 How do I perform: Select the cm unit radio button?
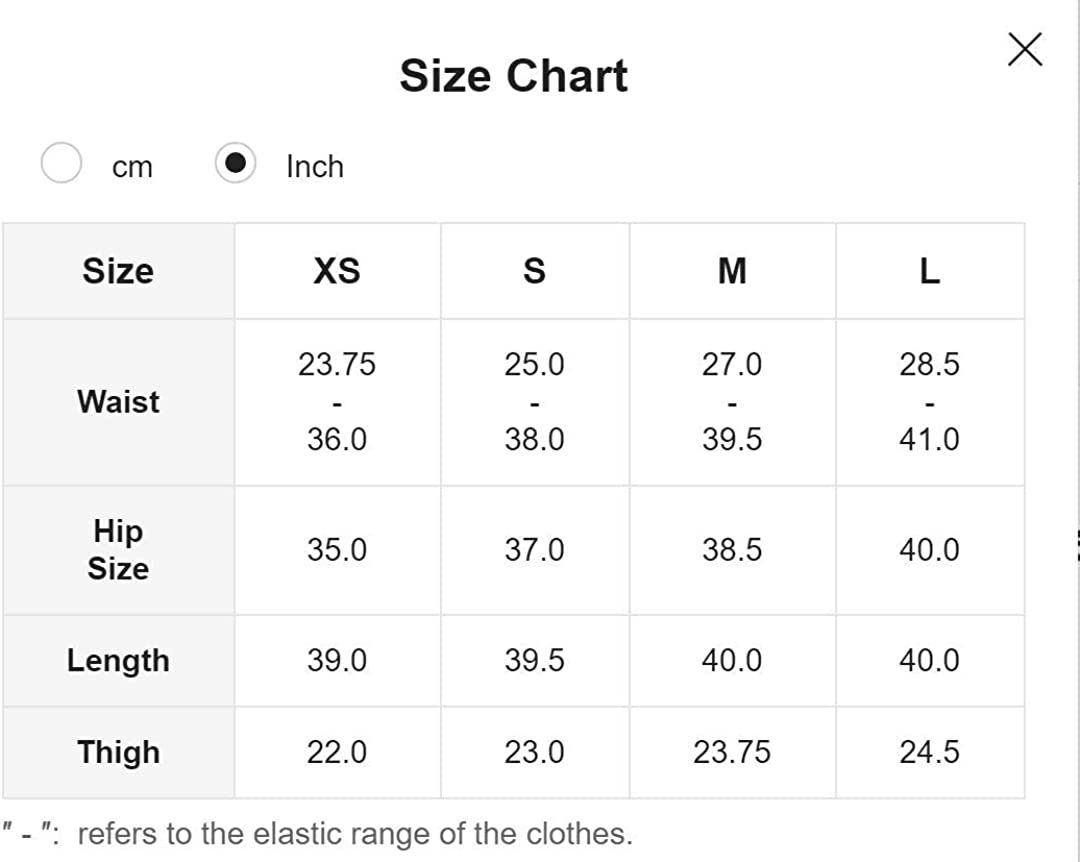pyautogui.click(x=61, y=163)
